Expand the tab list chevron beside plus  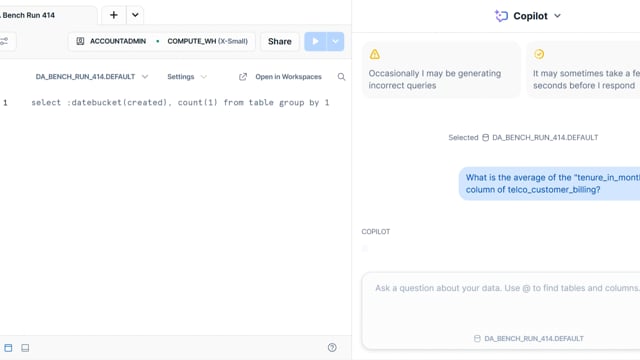[x=135, y=15]
